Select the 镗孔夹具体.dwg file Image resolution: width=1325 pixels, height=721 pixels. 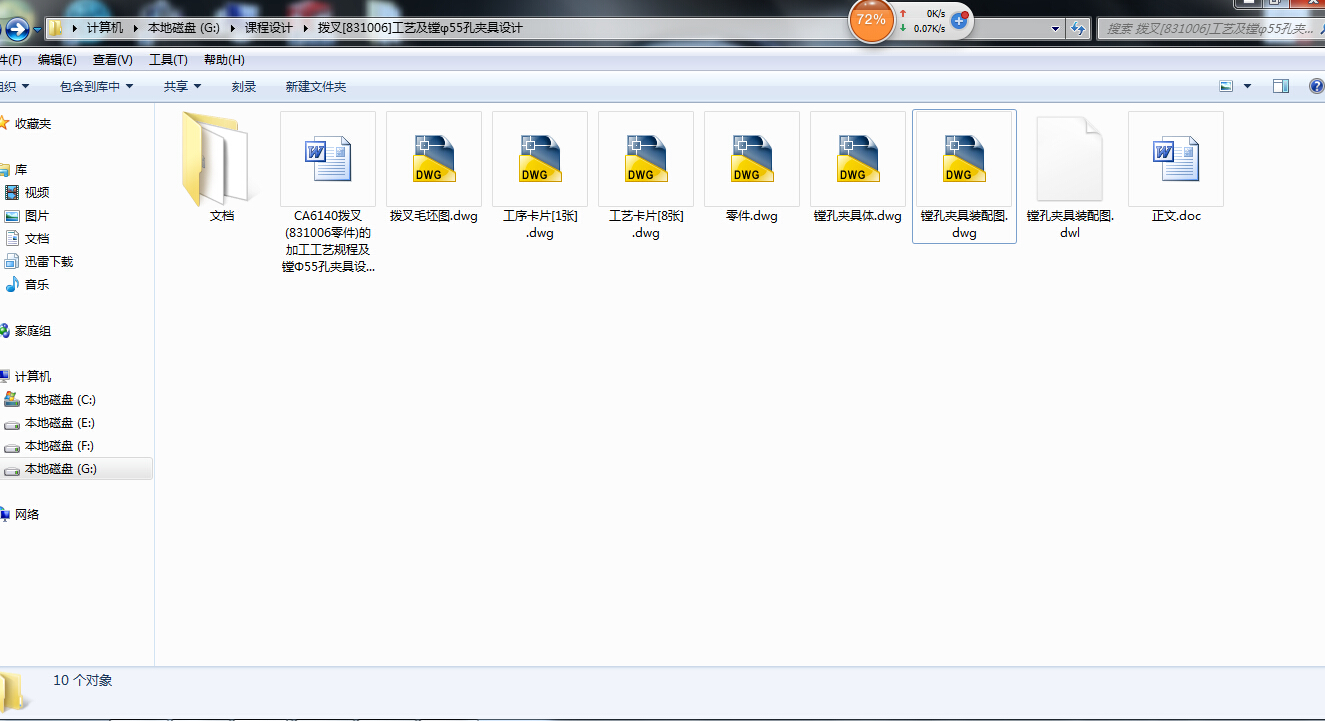pos(858,167)
